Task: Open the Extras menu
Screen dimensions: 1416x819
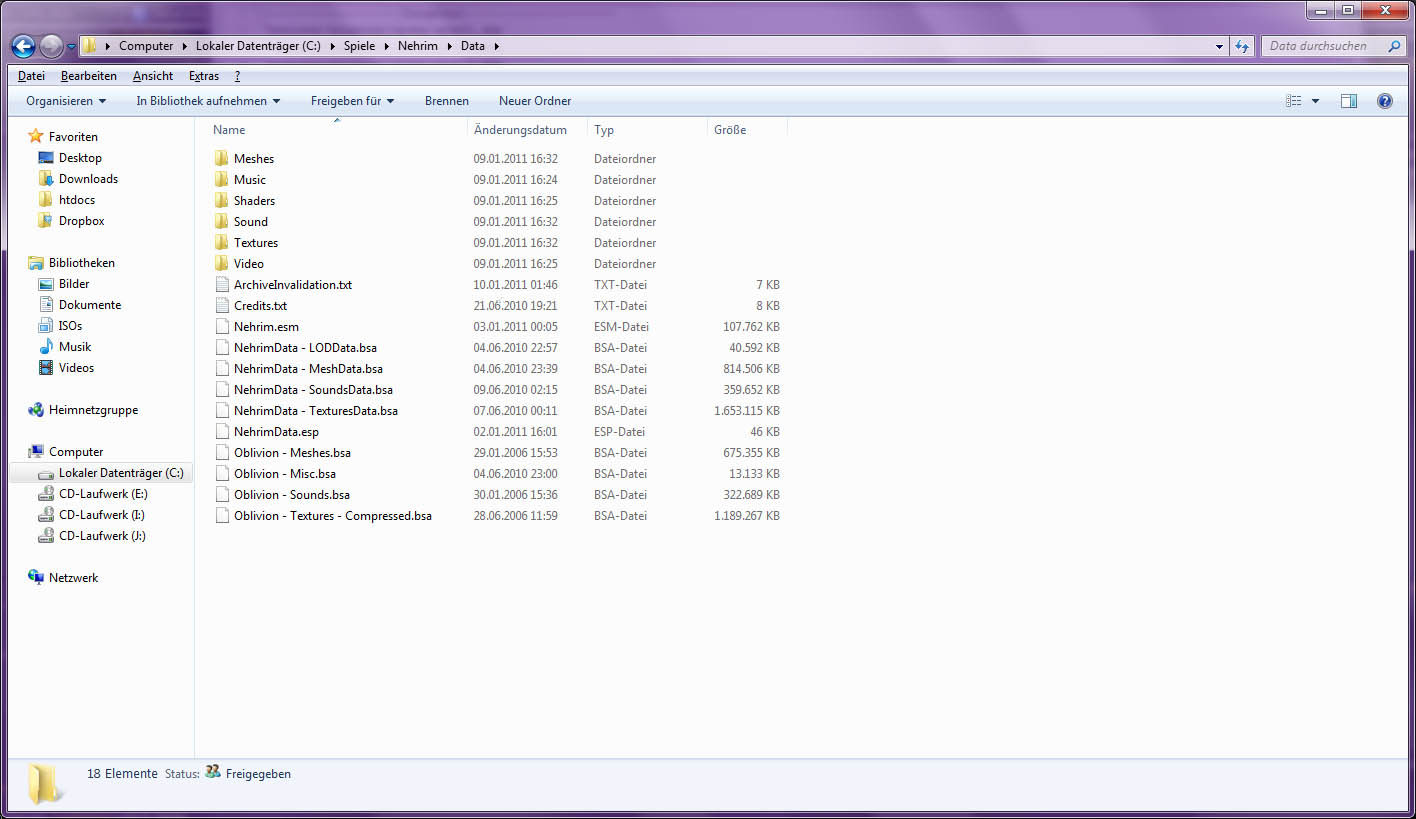Action: (204, 76)
